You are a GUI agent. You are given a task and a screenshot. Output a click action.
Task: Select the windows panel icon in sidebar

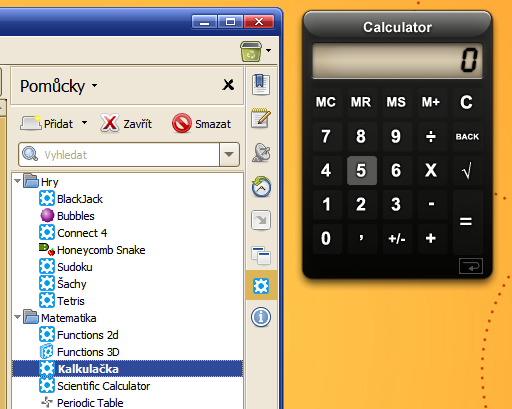261,255
